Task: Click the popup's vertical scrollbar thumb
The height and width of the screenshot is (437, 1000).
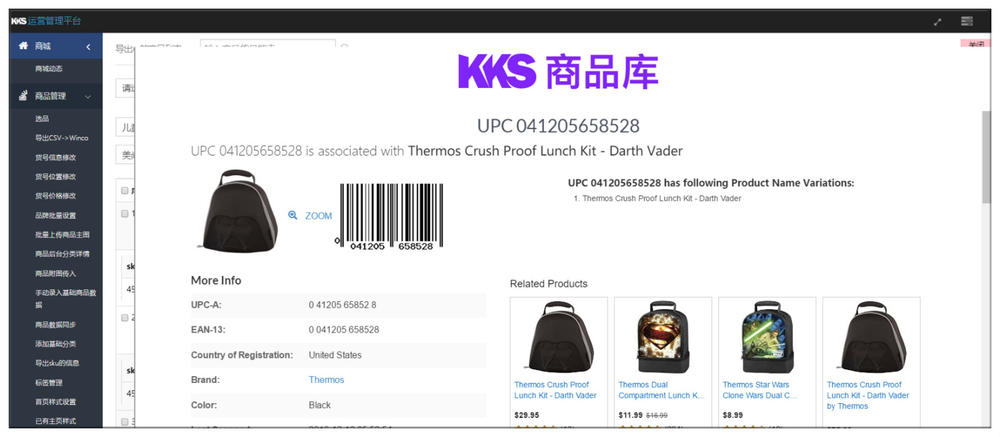Action: point(986,156)
